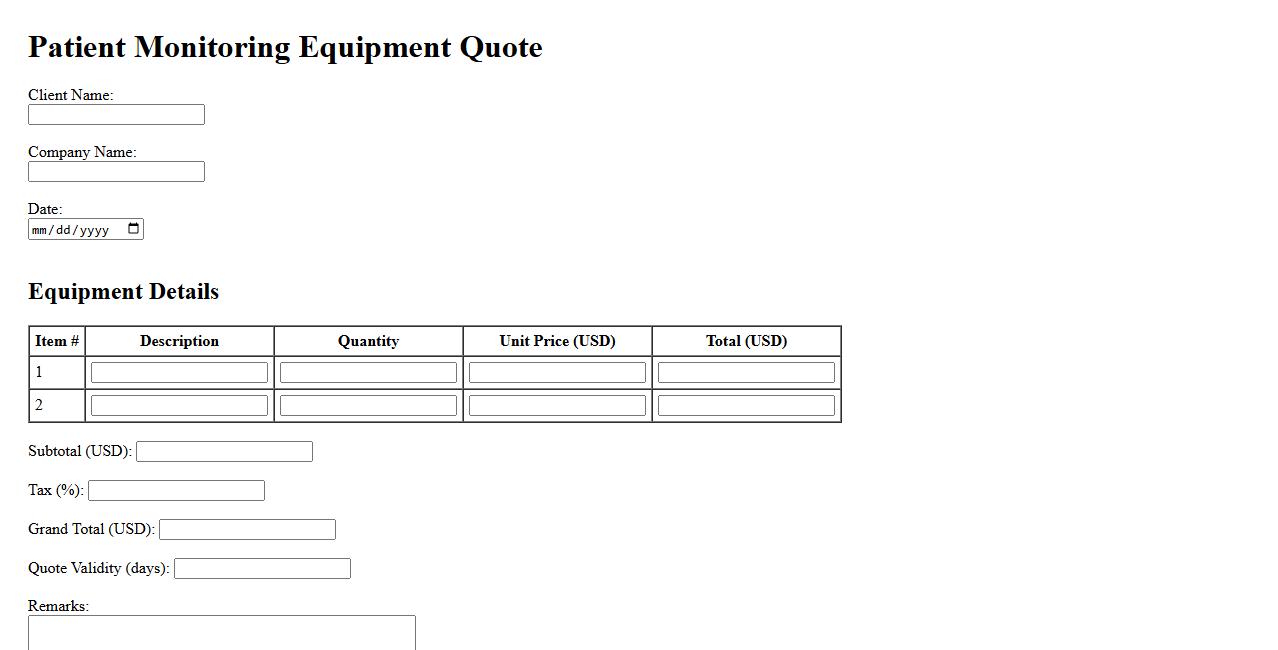Click Unit Price field for item 2
The image size is (1278, 650).
[557, 406]
